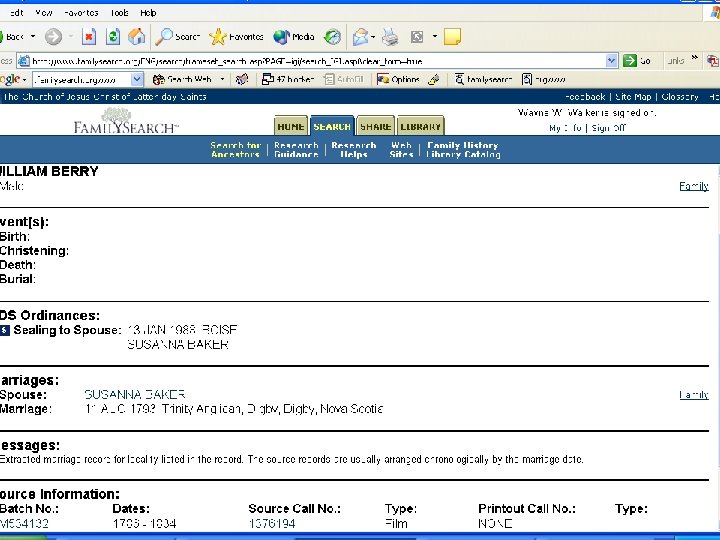Screen dimensions: 720x540
Task: Open Research Guidance link
Action: click(x=296, y=150)
